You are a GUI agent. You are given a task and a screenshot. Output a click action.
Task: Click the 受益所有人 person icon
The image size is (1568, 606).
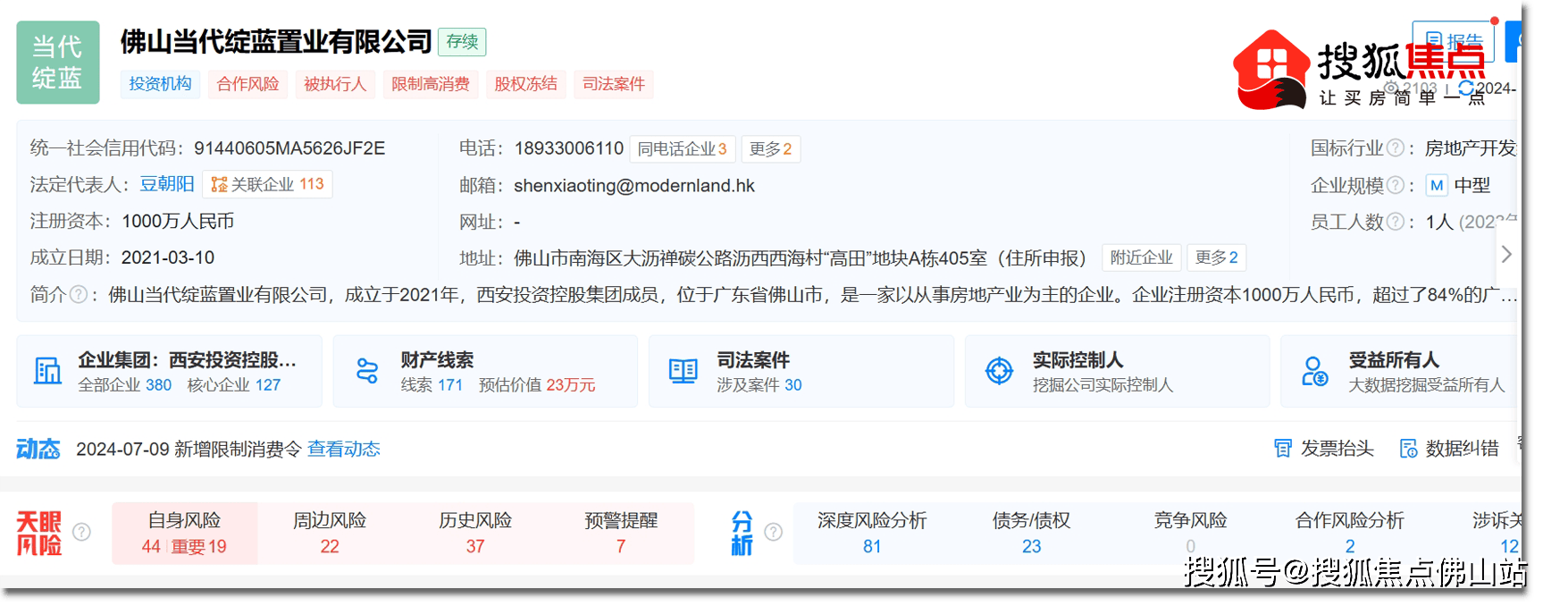tap(1314, 370)
